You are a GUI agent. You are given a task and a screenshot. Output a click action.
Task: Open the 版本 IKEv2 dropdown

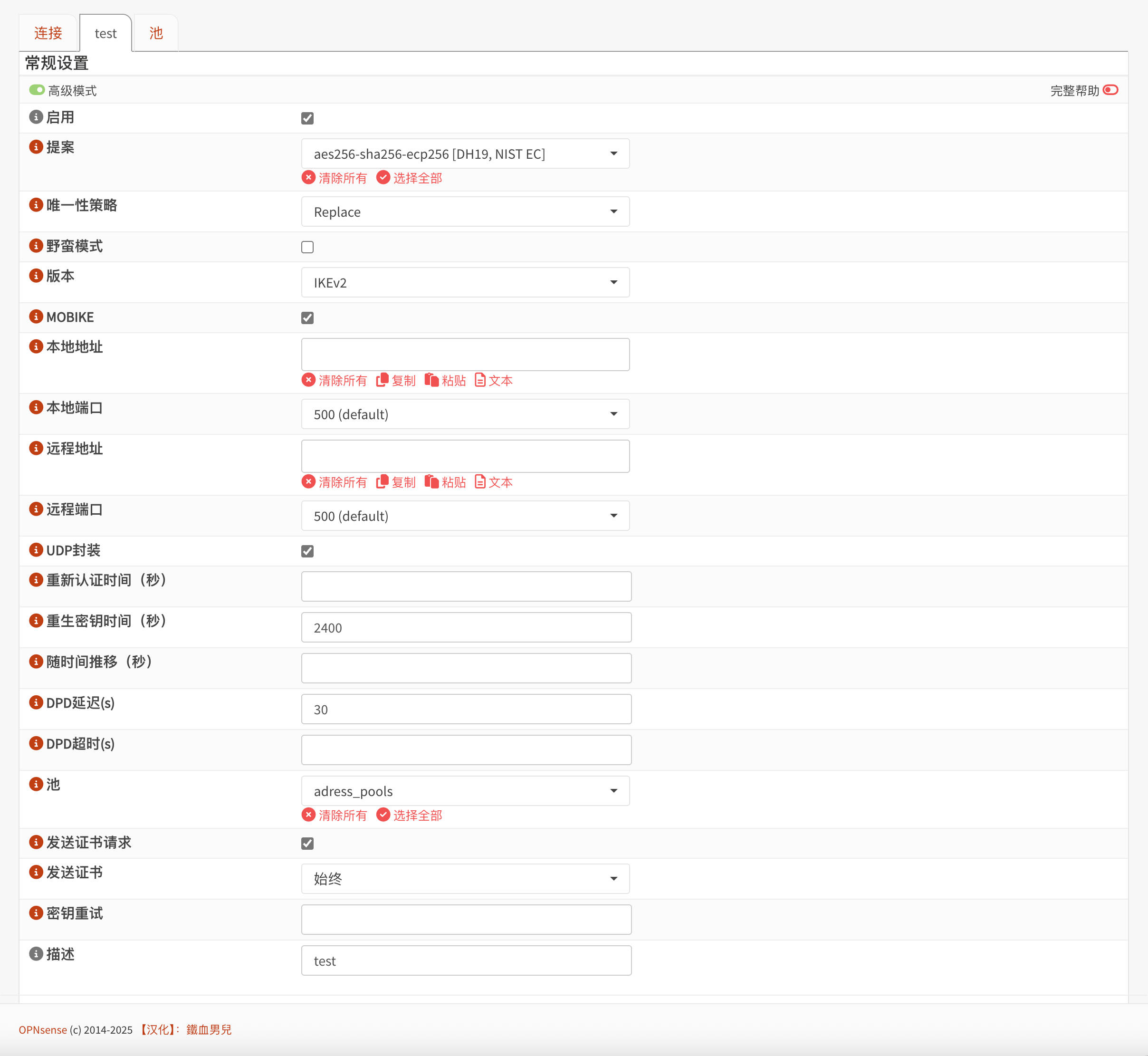click(x=465, y=282)
